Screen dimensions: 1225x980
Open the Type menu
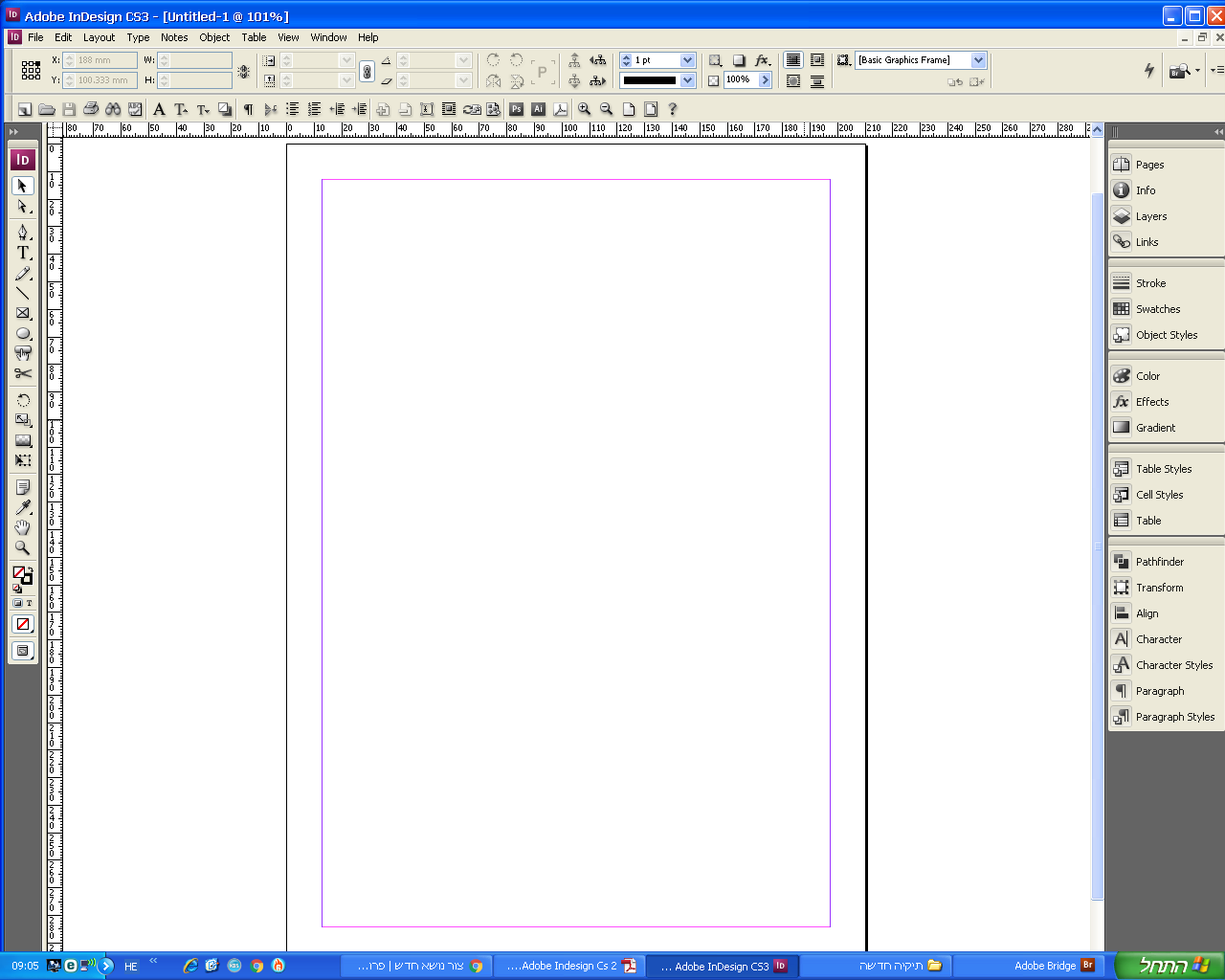[138, 37]
